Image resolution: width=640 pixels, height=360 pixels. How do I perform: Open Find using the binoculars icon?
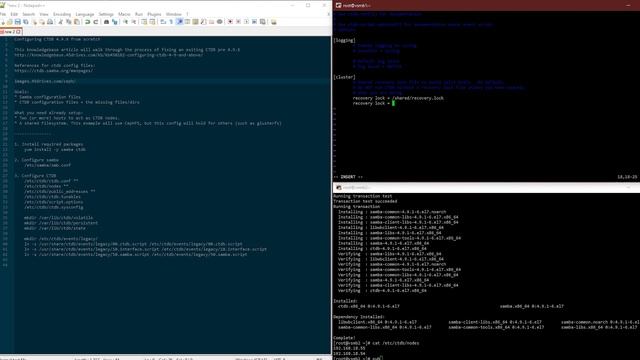[x=106, y=22]
